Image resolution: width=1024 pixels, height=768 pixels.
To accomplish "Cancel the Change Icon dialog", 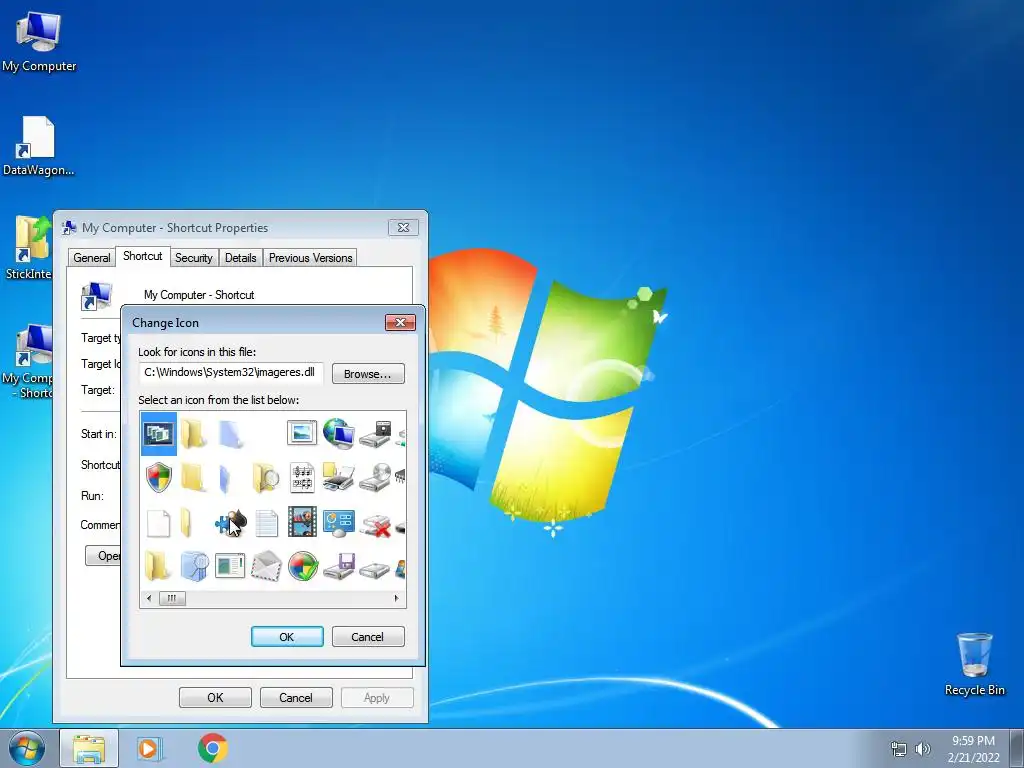I will 368,637.
